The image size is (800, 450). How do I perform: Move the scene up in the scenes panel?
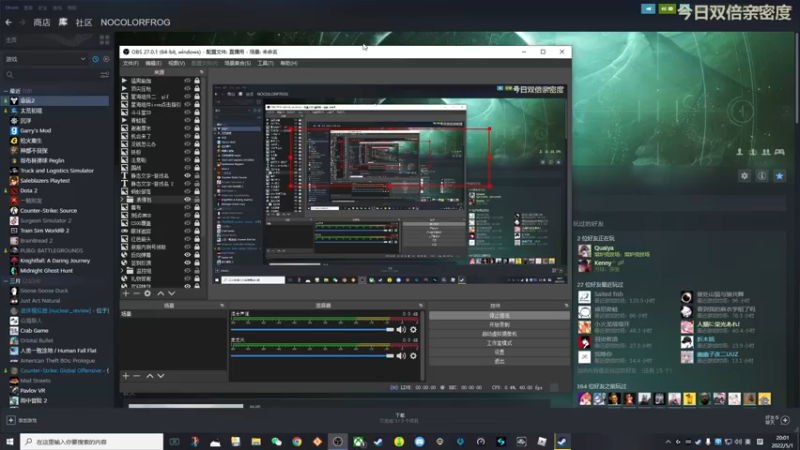pos(149,376)
